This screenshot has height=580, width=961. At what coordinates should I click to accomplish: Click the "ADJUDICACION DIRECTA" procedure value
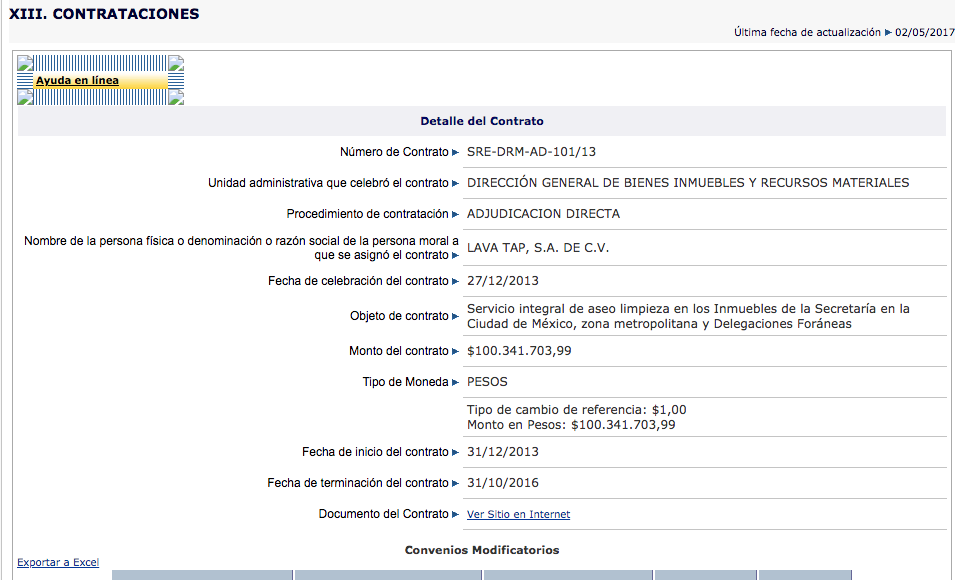pyautogui.click(x=543, y=213)
